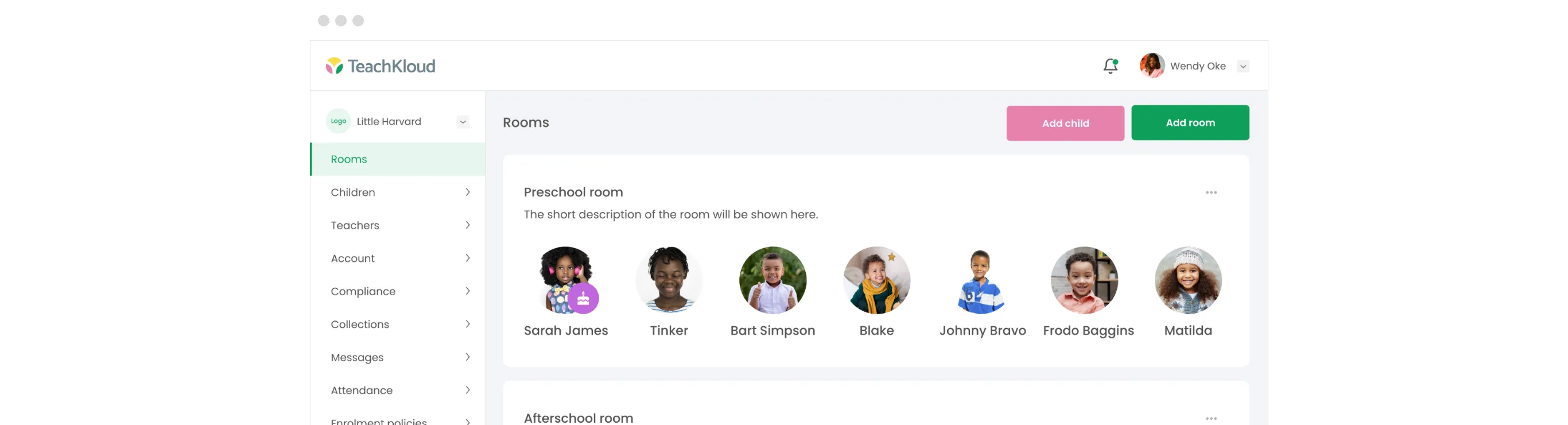The width and height of the screenshot is (1568, 425).
Task: Click the green Add room button
Action: click(x=1189, y=122)
